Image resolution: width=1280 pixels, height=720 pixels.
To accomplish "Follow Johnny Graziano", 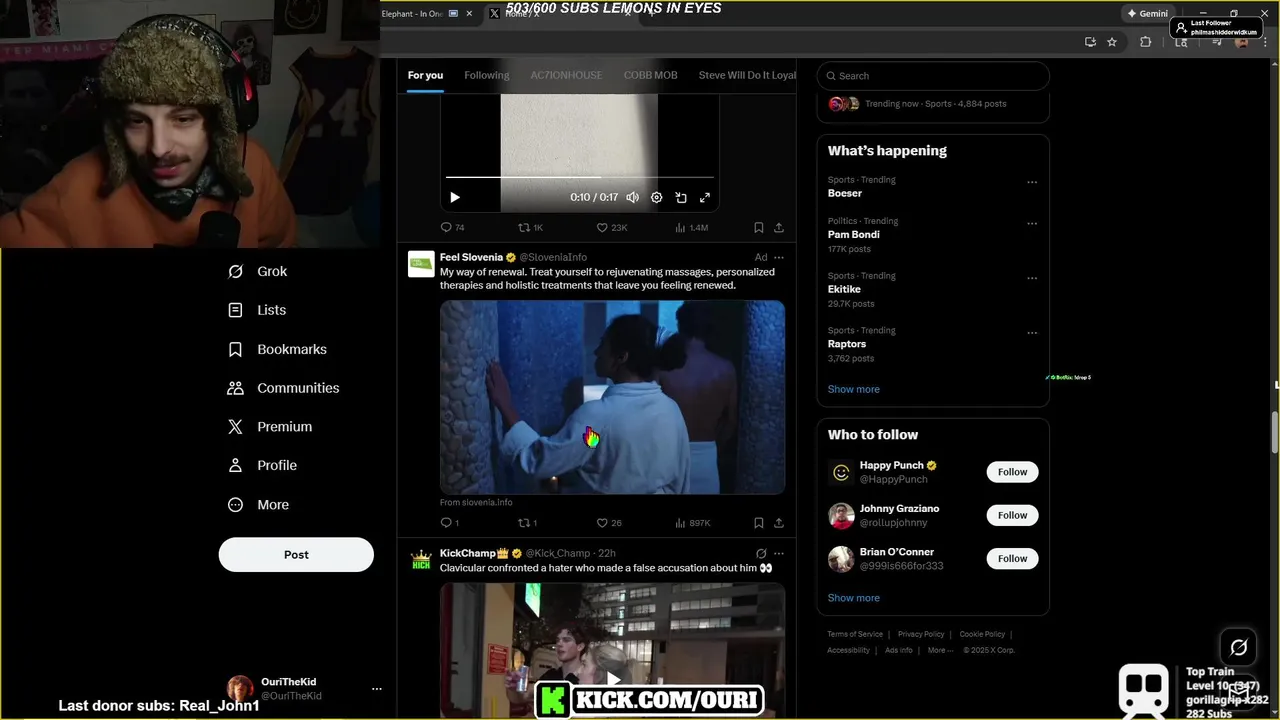I will coord(1012,515).
